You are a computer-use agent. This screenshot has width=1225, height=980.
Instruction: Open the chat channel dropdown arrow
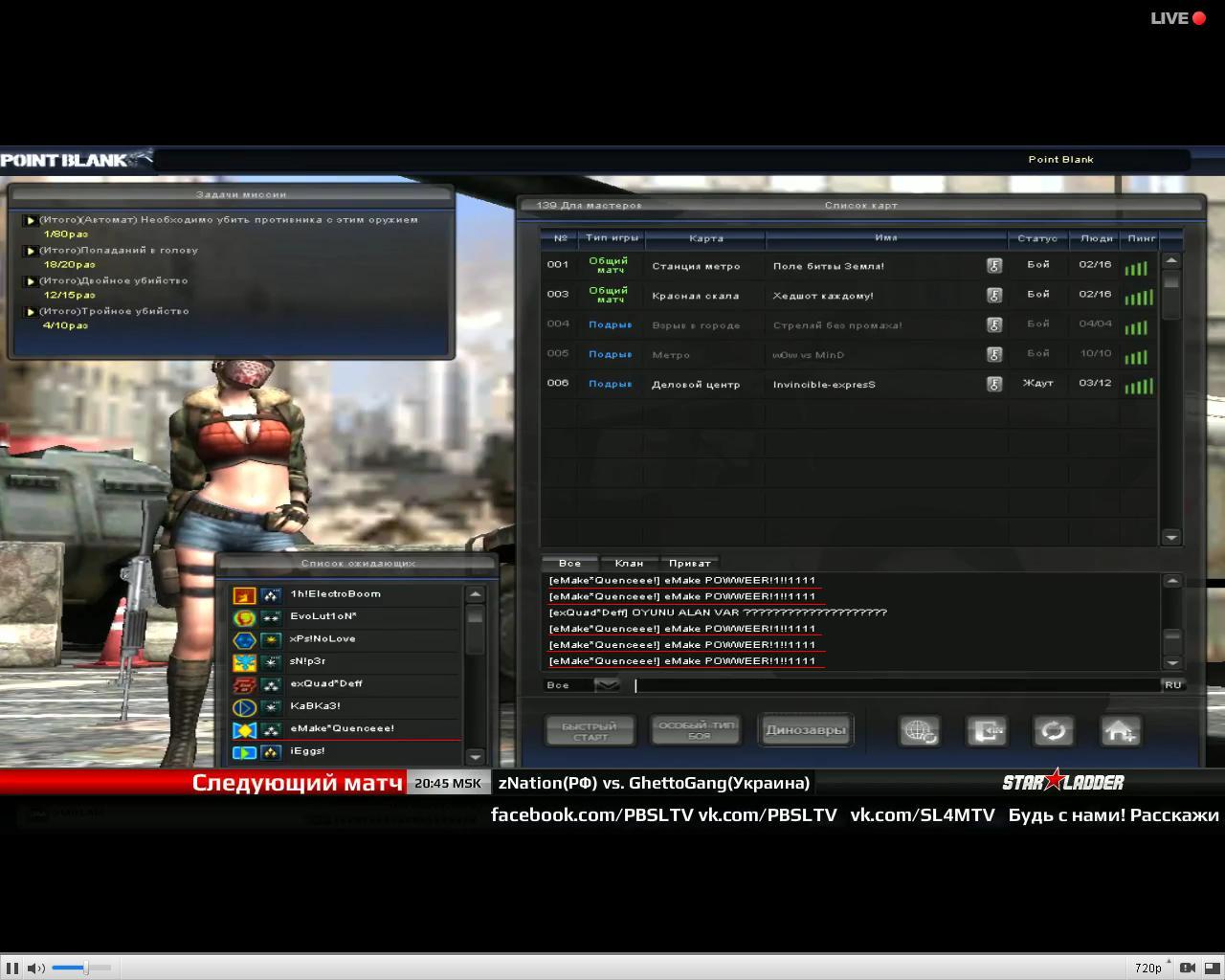coord(606,684)
